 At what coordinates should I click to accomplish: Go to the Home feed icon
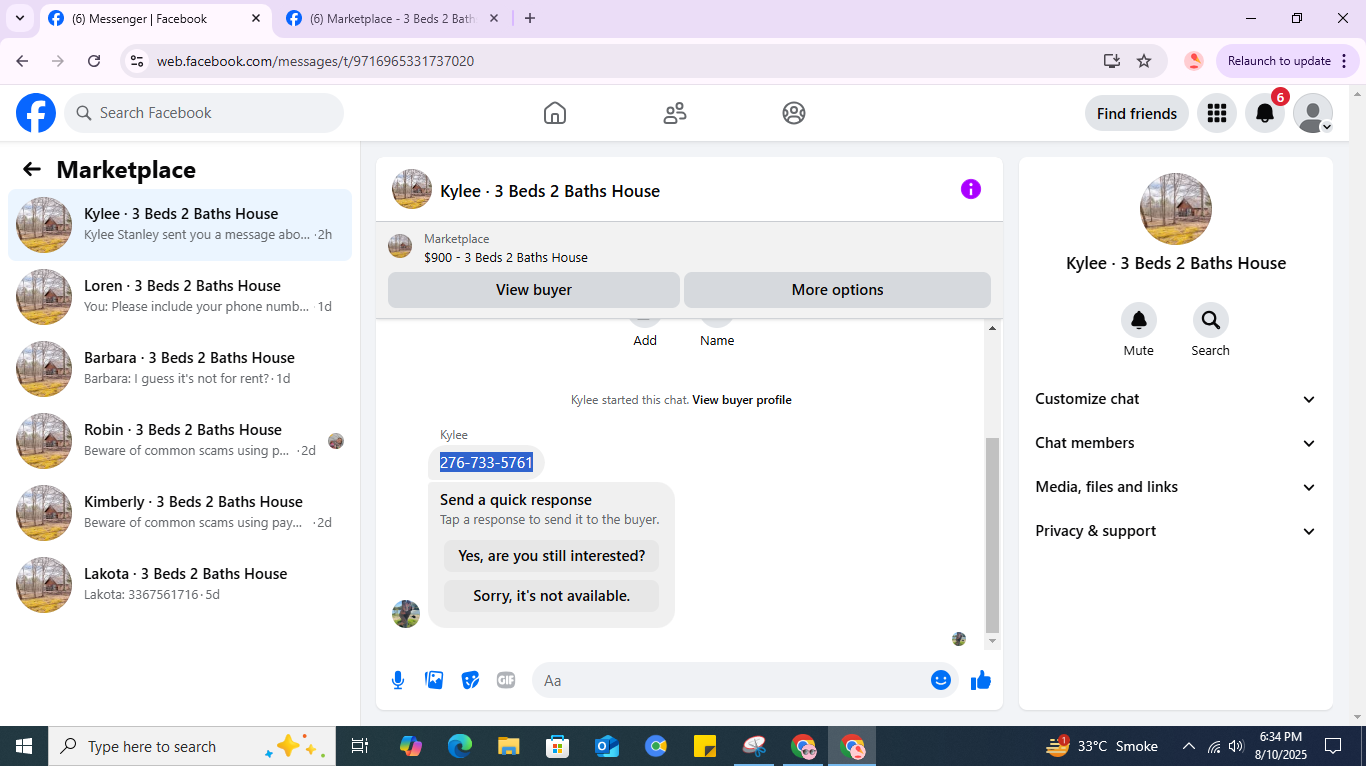[x=555, y=113]
